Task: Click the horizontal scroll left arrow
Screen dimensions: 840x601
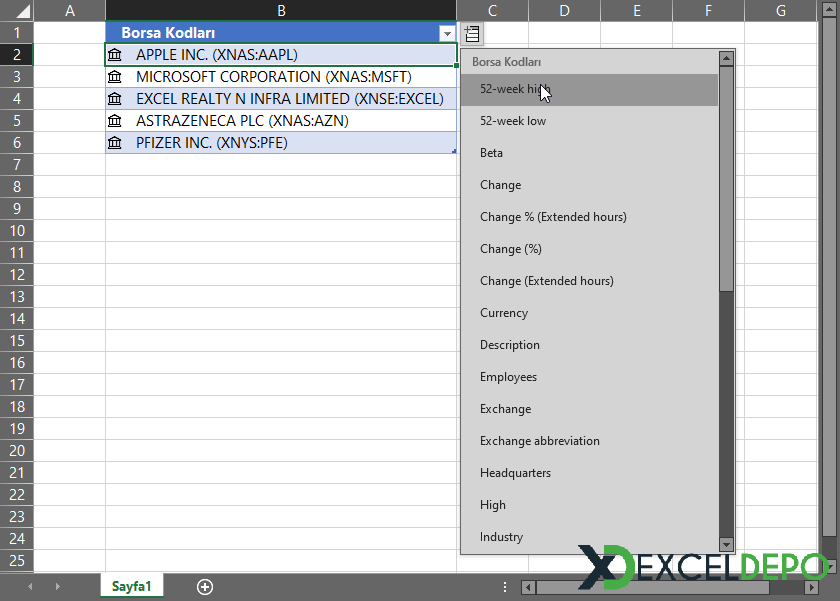Action: [528, 587]
